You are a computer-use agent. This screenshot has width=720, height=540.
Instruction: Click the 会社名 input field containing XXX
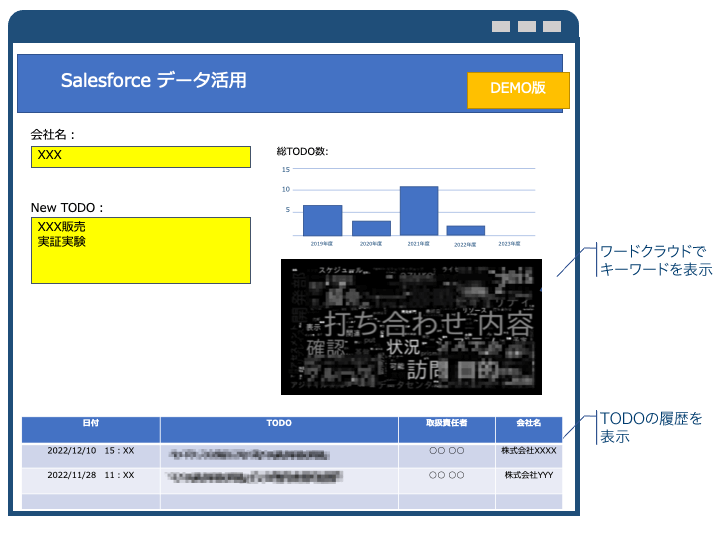pos(141,157)
